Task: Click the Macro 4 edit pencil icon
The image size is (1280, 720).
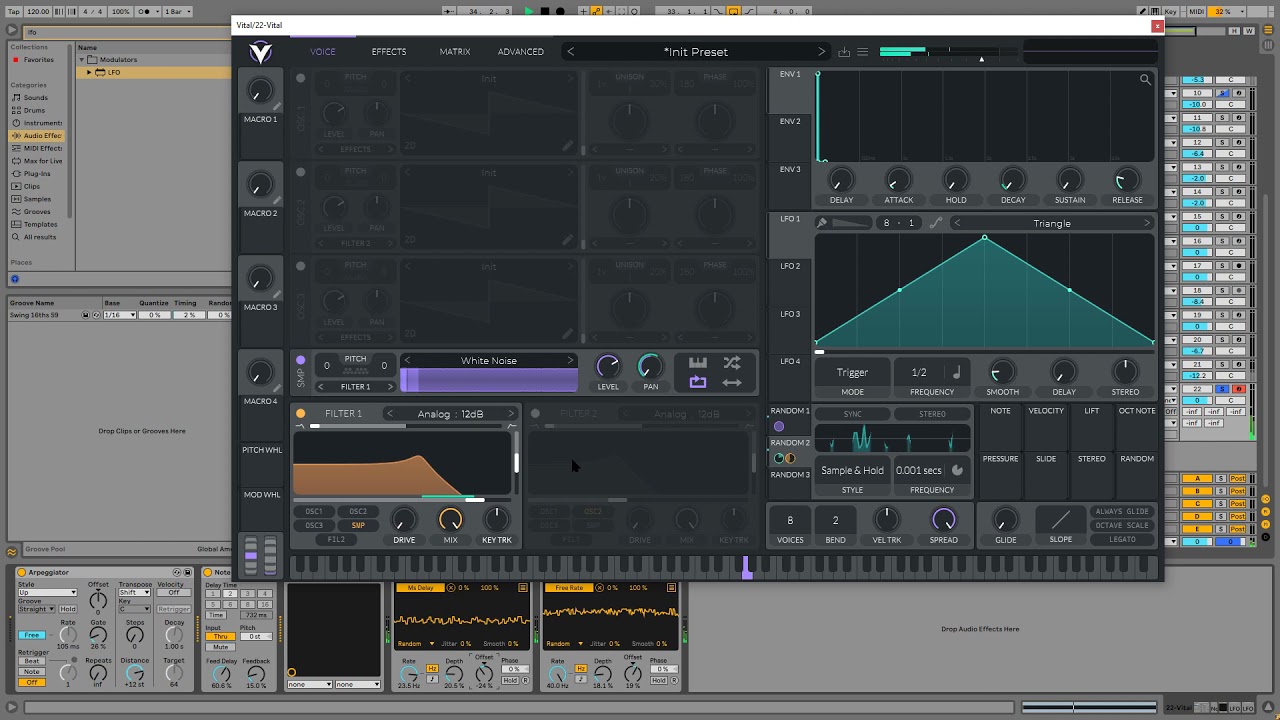Action: pyautogui.click(x=277, y=388)
